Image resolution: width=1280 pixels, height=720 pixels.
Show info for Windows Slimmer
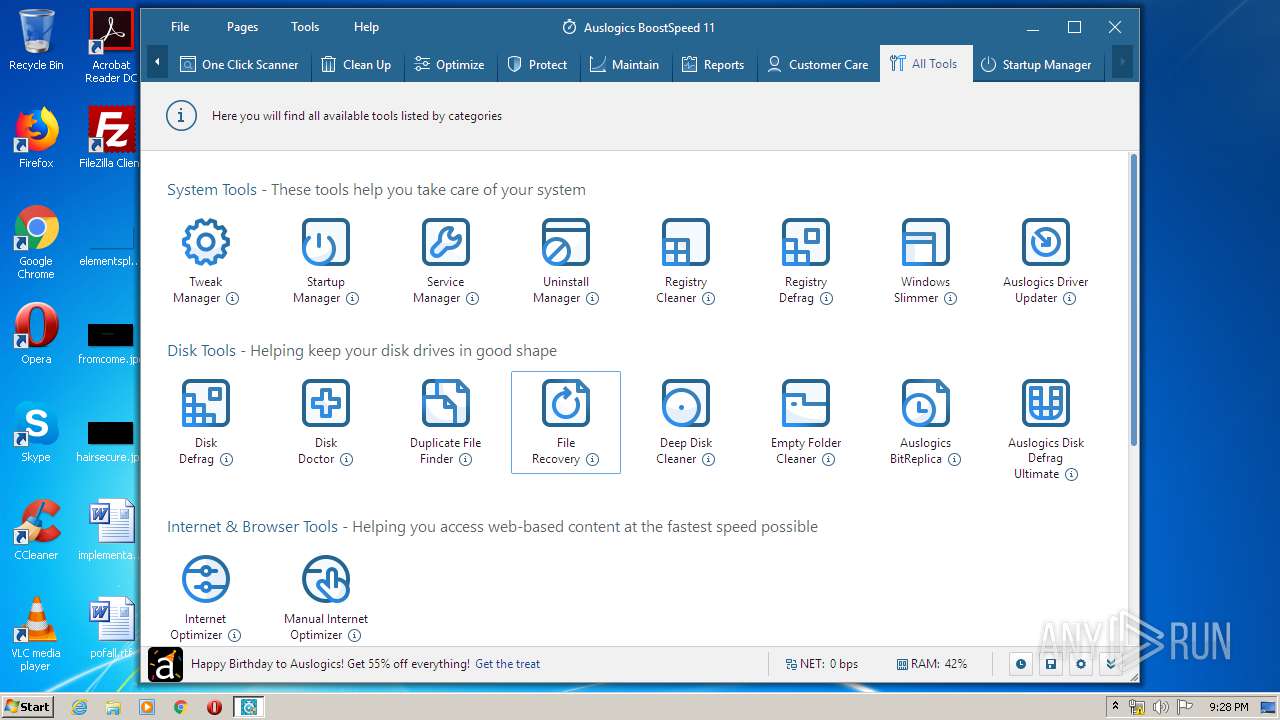(950, 298)
